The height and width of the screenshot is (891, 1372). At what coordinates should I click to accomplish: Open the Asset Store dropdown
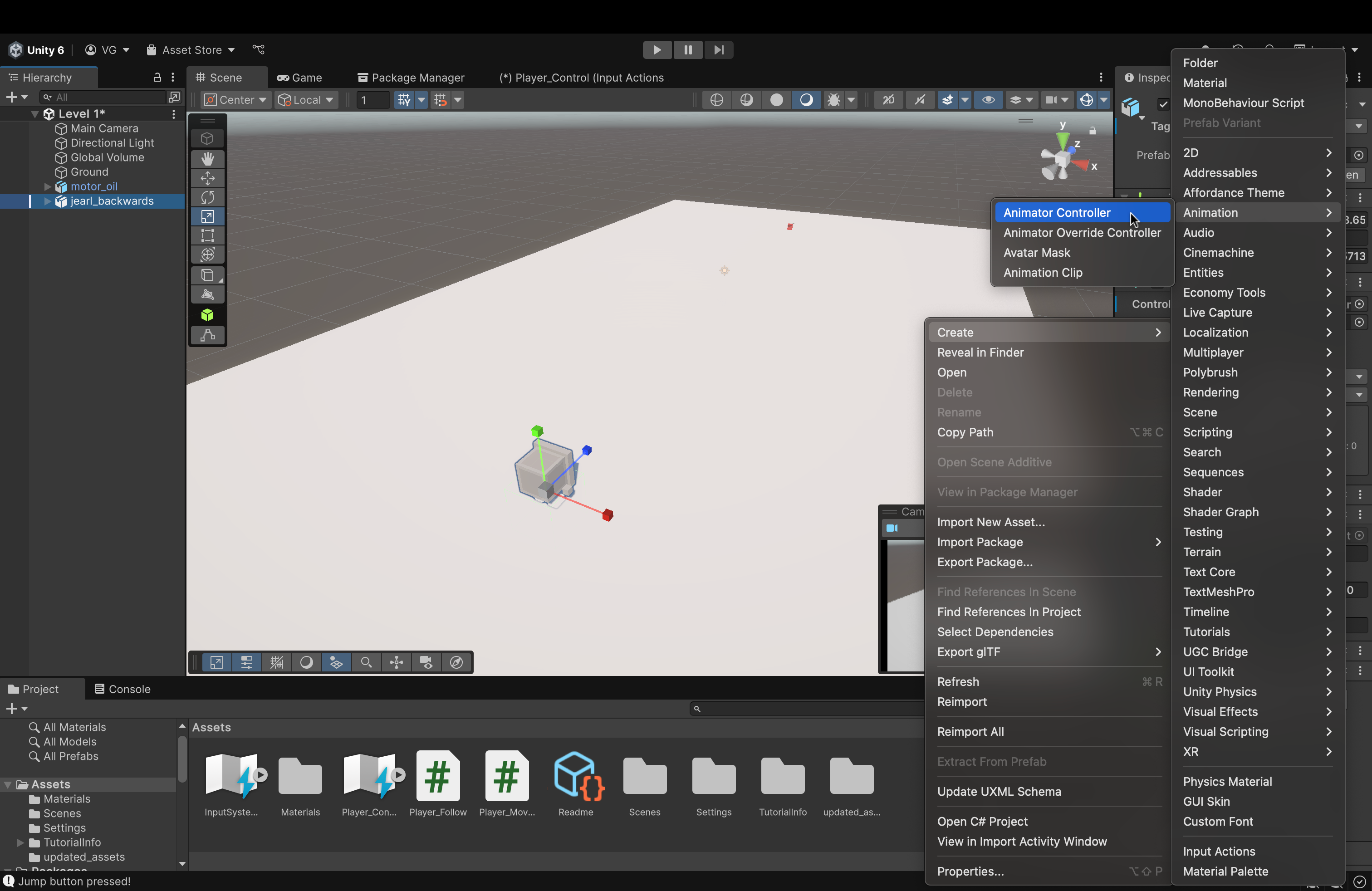[190, 50]
